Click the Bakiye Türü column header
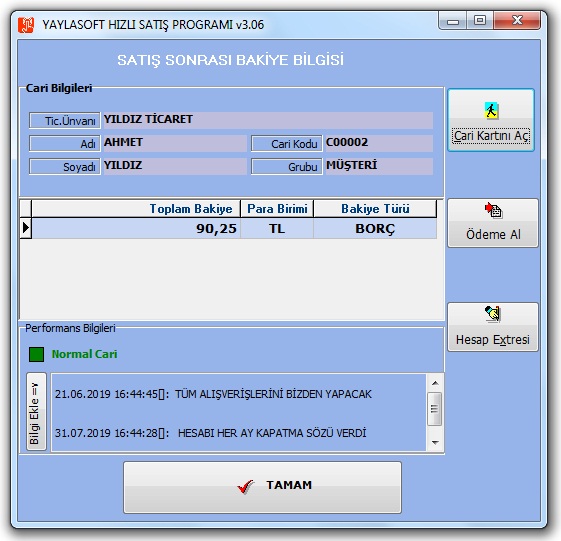The image size is (561, 541). (375, 209)
